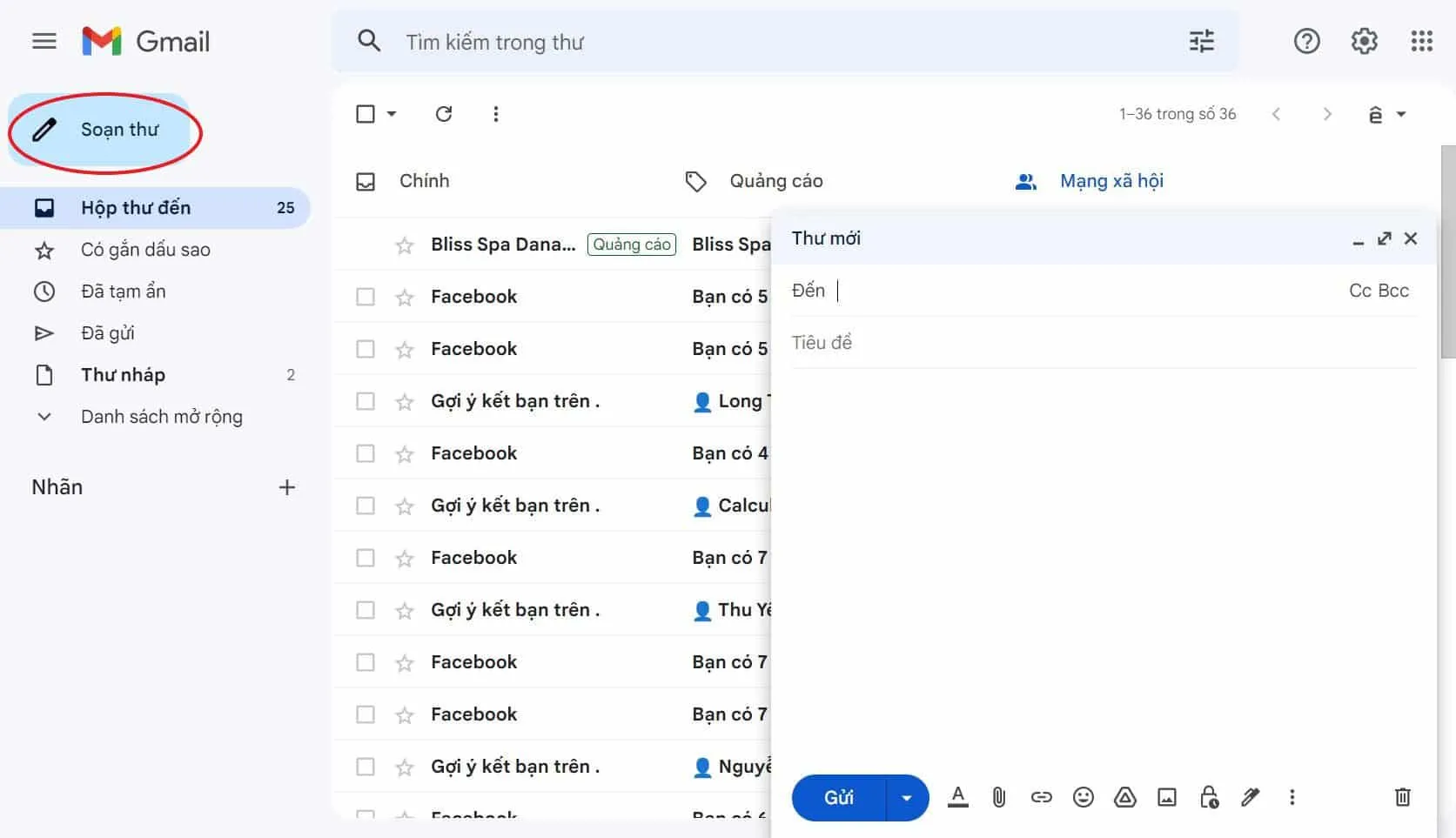Click the Gửi send button

(x=839, y=797)
